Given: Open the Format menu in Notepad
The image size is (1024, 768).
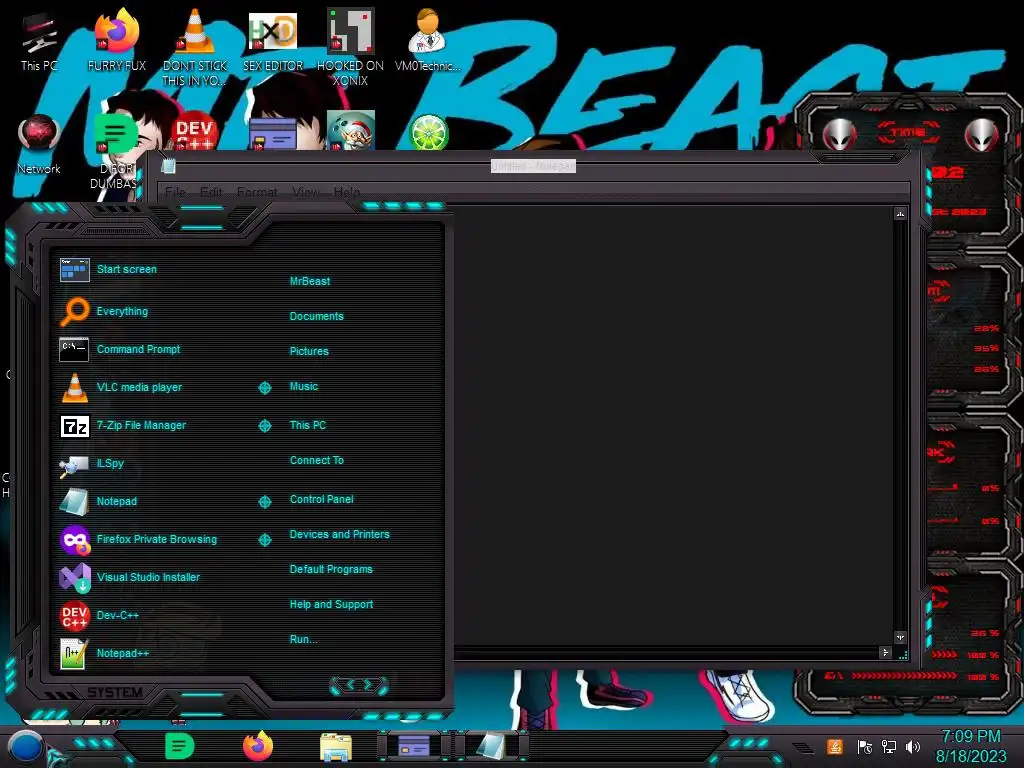Looking at the screenshot, I should 257,192.
